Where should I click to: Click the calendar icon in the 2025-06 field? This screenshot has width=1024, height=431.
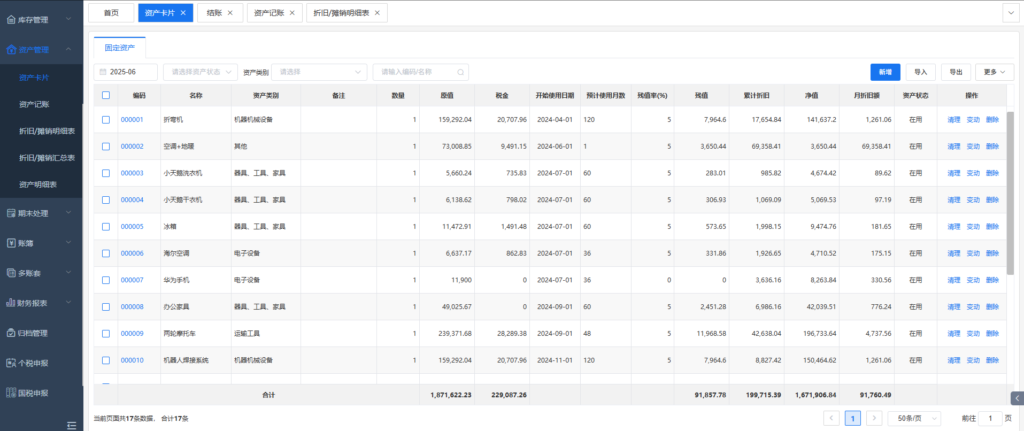click(x=103, y=72)
